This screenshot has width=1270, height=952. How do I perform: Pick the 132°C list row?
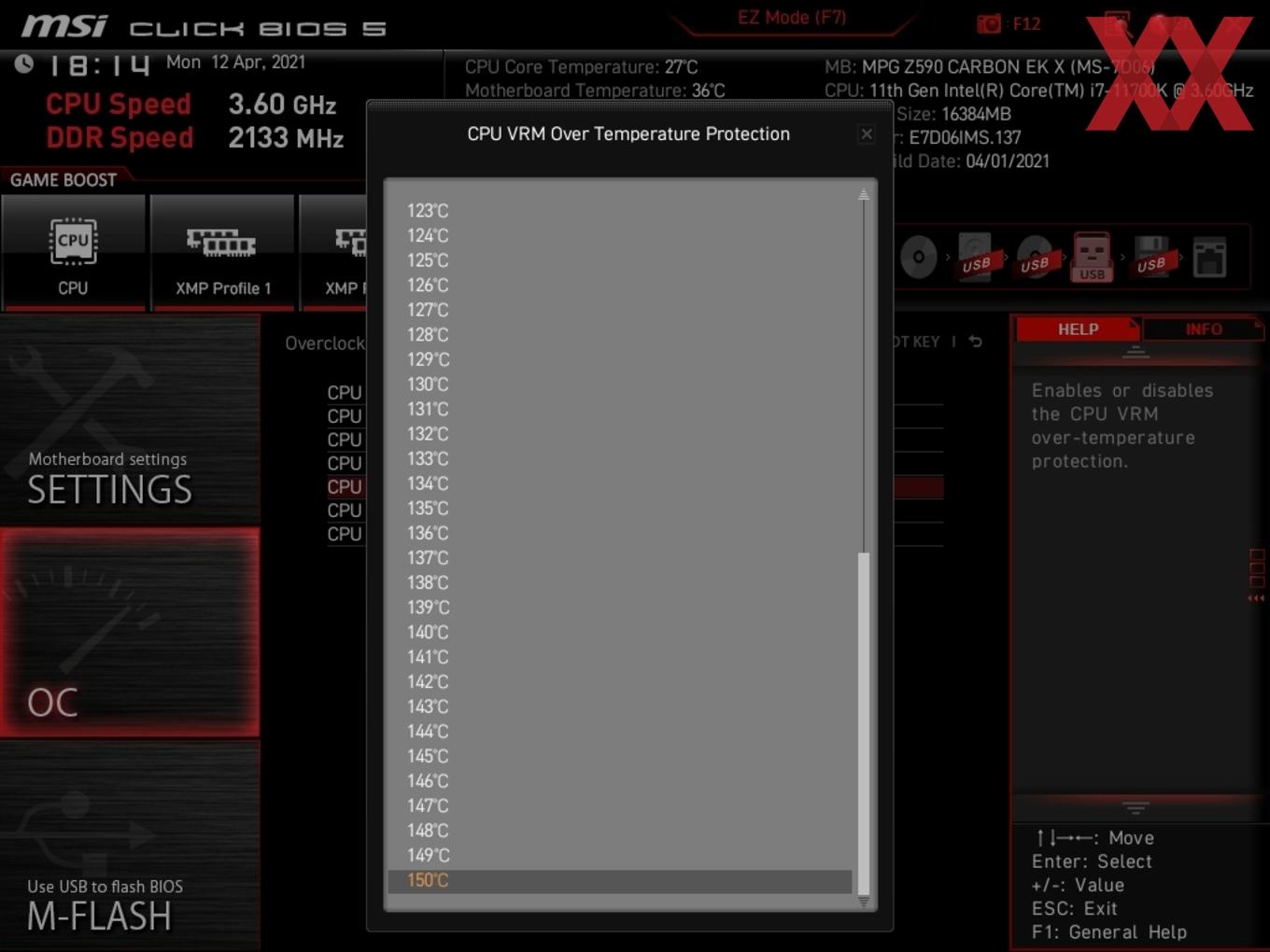(620, 434)
